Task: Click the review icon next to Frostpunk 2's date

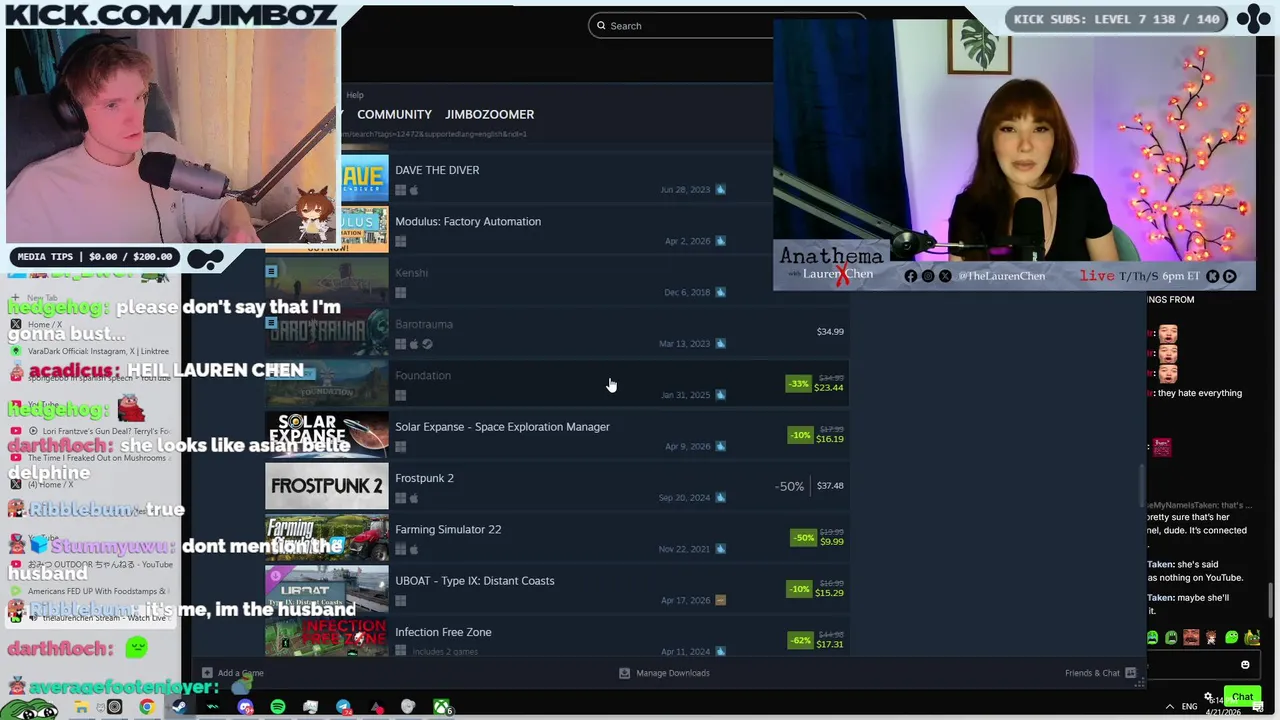Action: [x=720, y=497]
